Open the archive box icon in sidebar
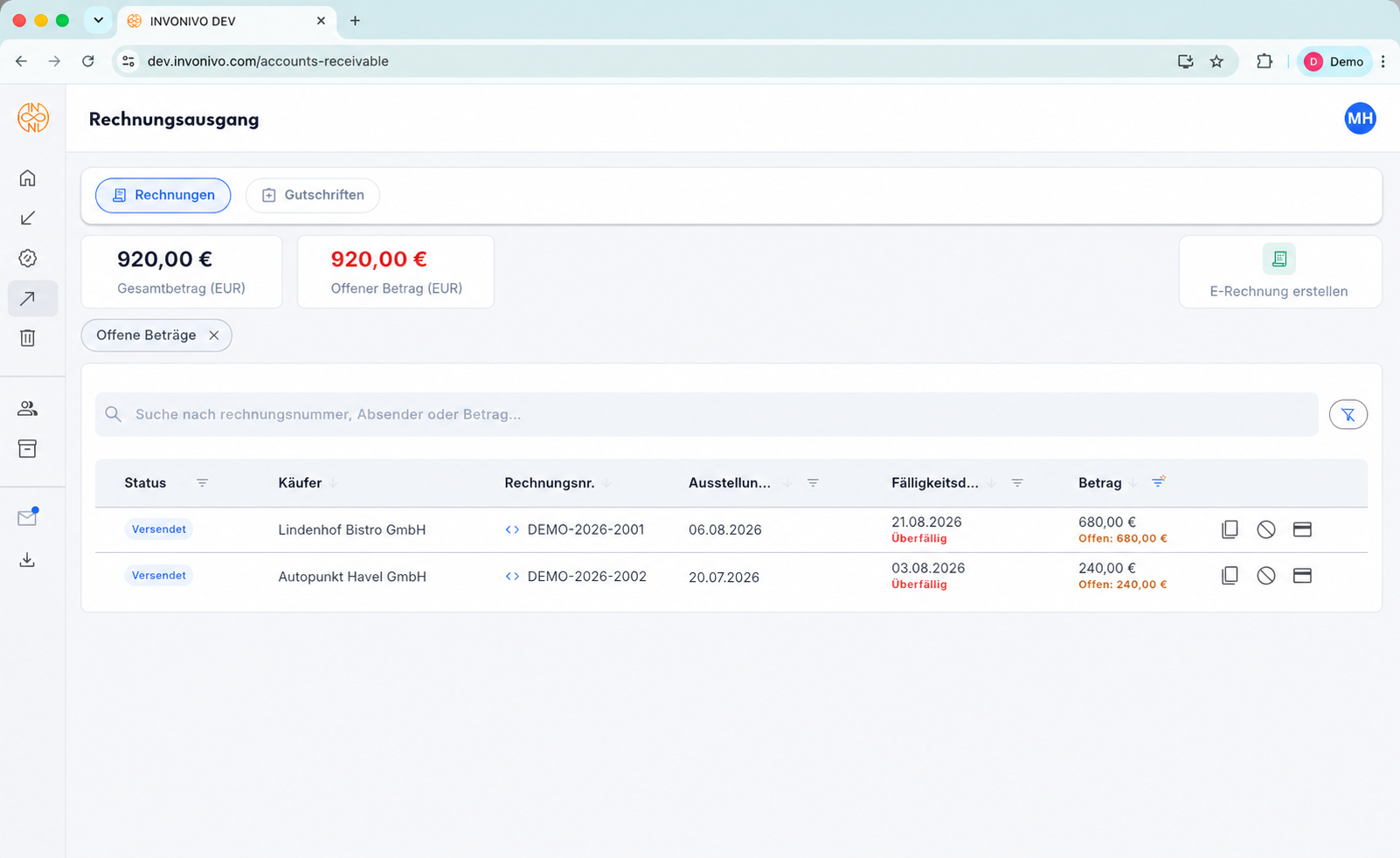 click(28, 448)
